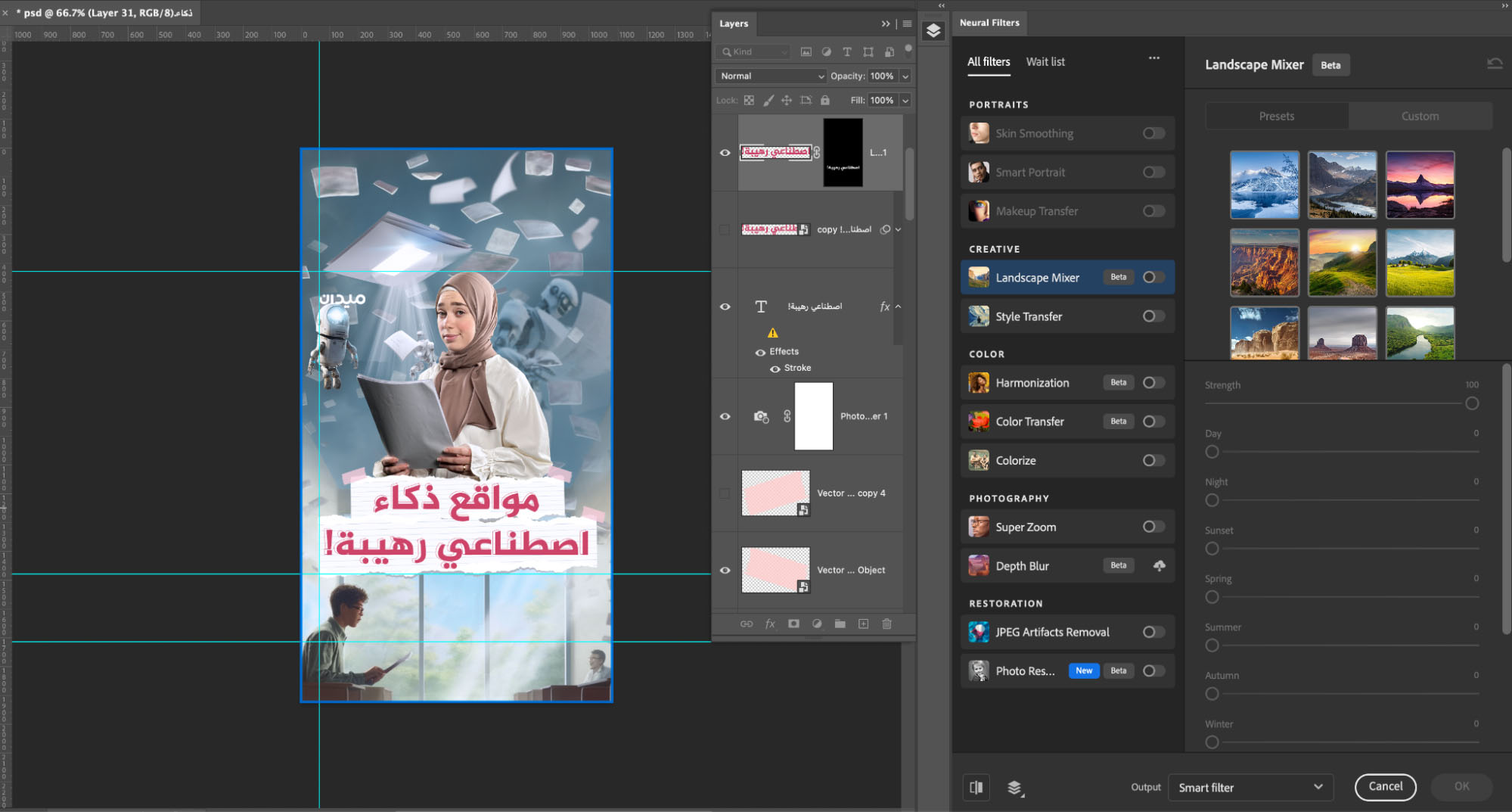Hide the Vector Object layer
1512x812 pixels.
pos(725,570)
